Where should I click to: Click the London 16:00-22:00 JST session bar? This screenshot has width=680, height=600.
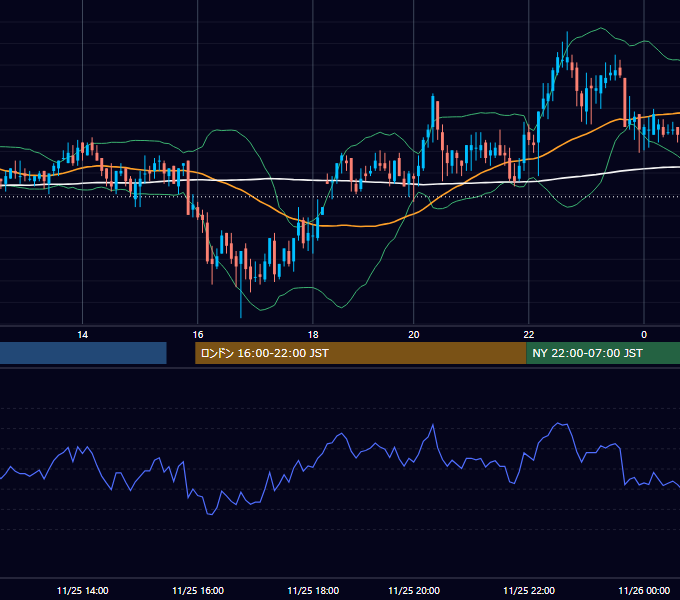[x=360, y=353]
